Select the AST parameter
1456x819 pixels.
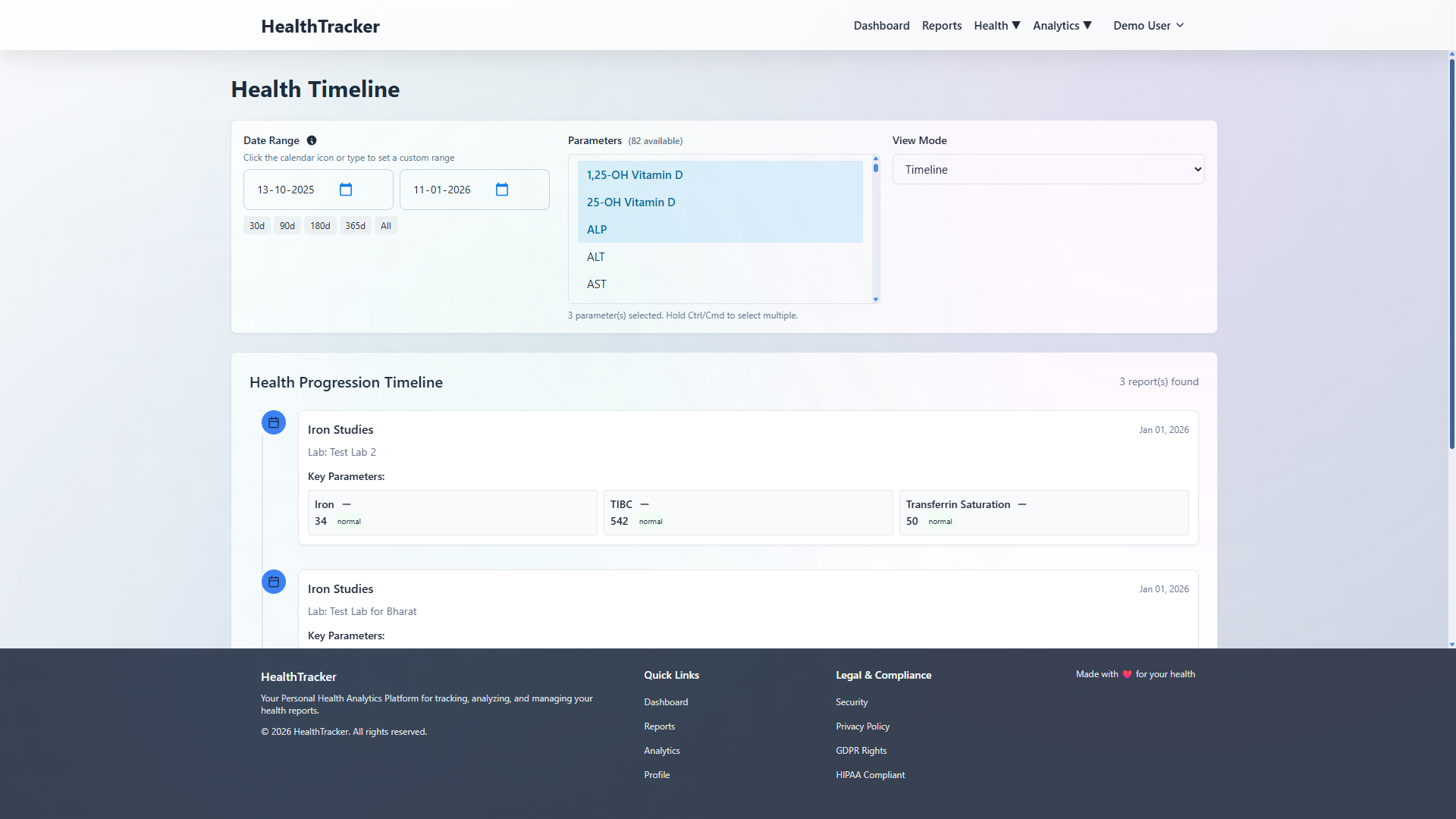click(597, 284)
